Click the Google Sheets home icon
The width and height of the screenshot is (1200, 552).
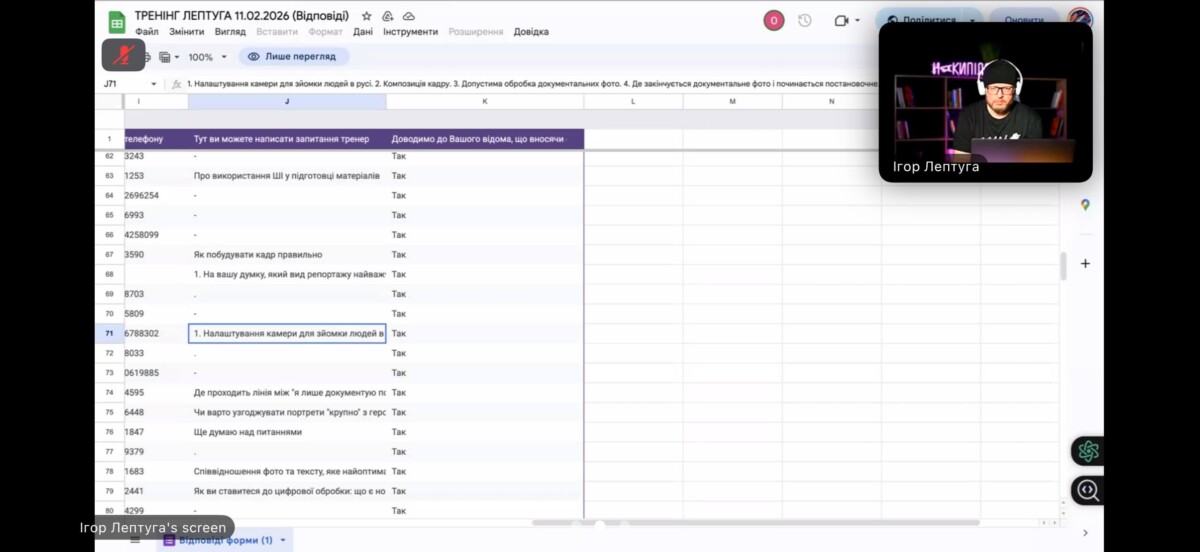[116, 22]
